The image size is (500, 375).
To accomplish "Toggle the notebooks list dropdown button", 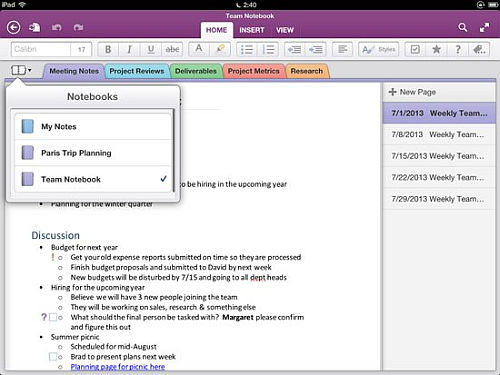I will click(x=21, y=70).
